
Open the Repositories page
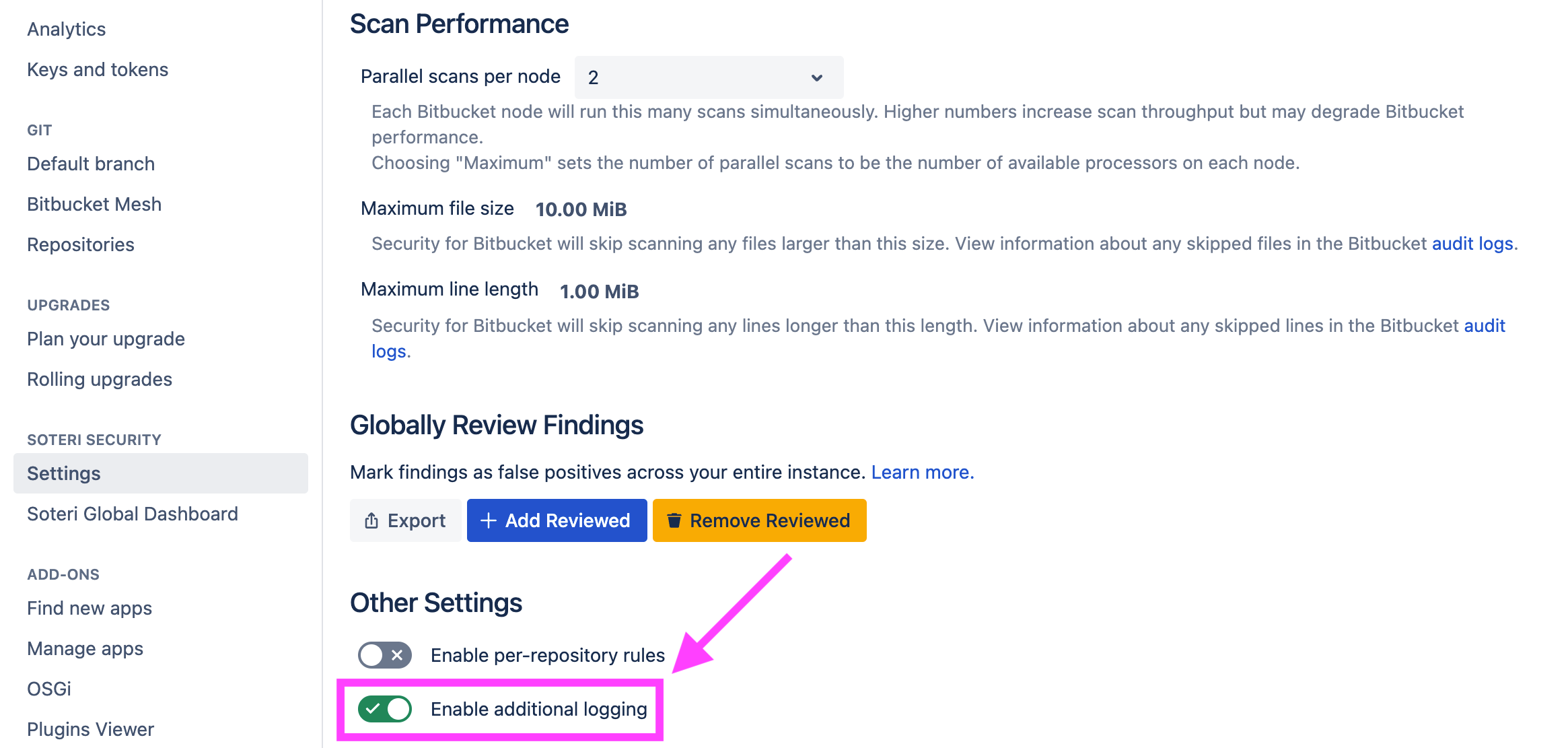[x=80, y=244]
